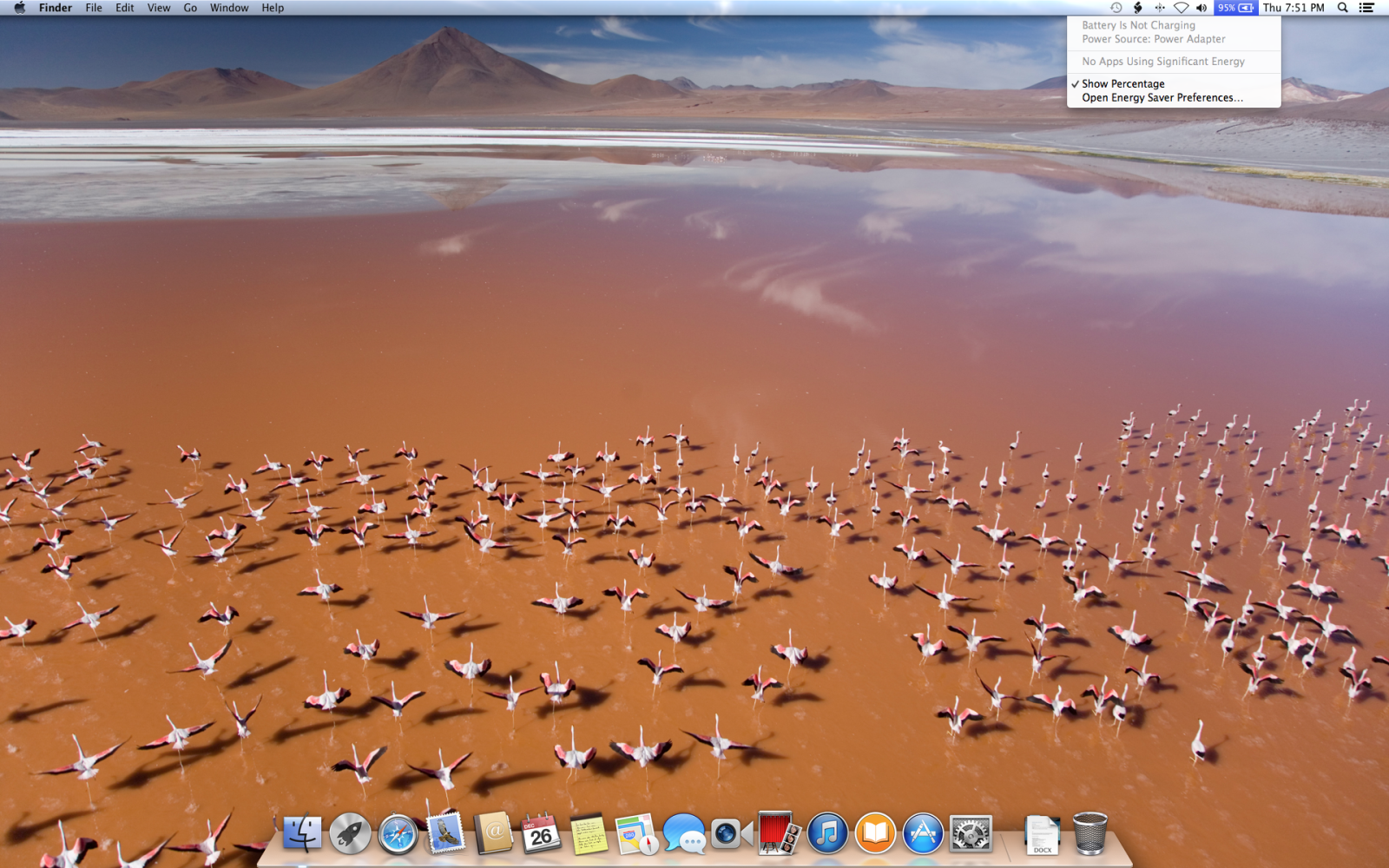Open Photo Booth in the Dock
This screenshot has width=1389, height=868.
point(779,833)
